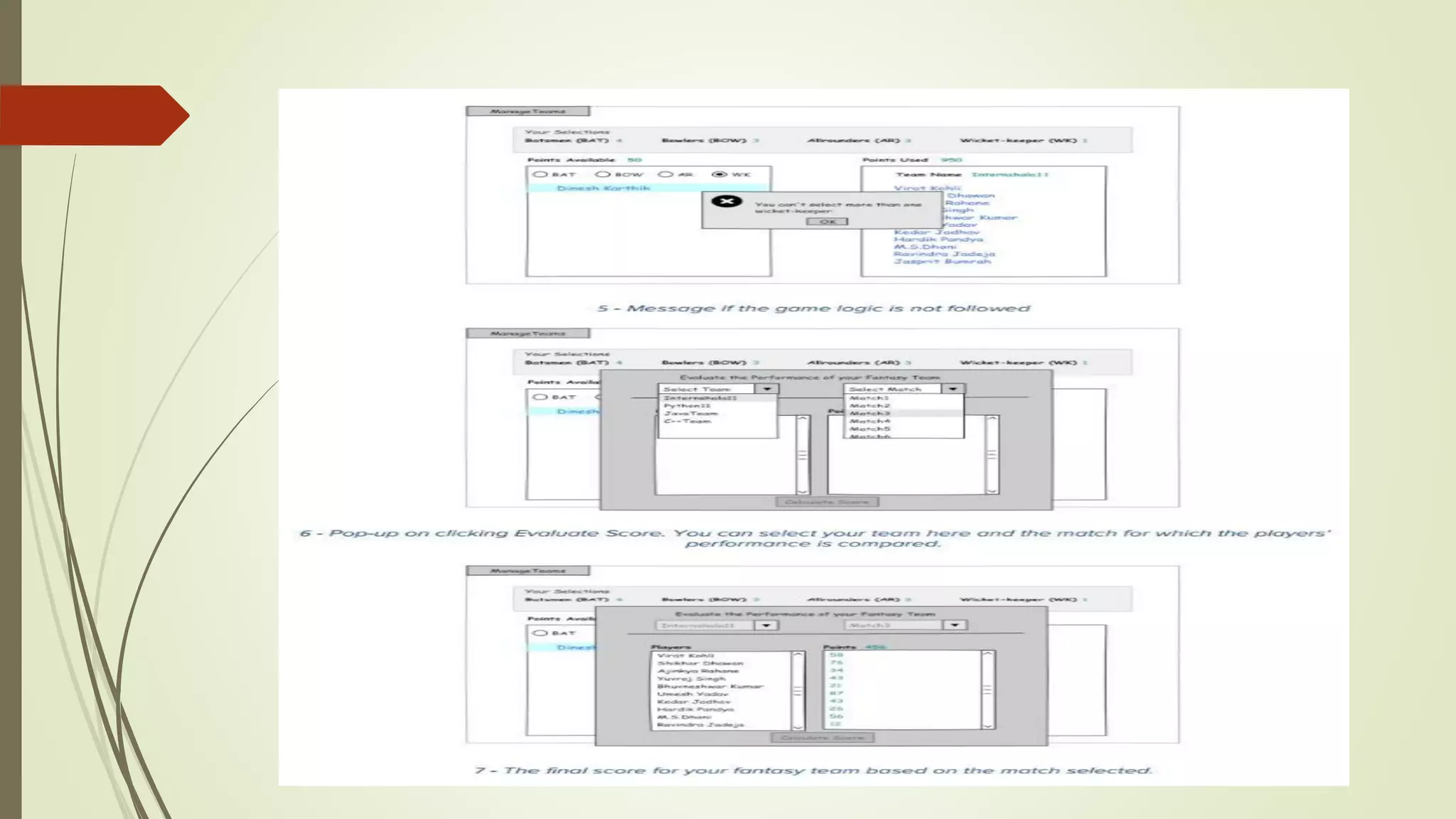This screenshot has height=819, width=1456.
Task: Select Dinesh Karthik in the top player list
Action: coord(603,188)
